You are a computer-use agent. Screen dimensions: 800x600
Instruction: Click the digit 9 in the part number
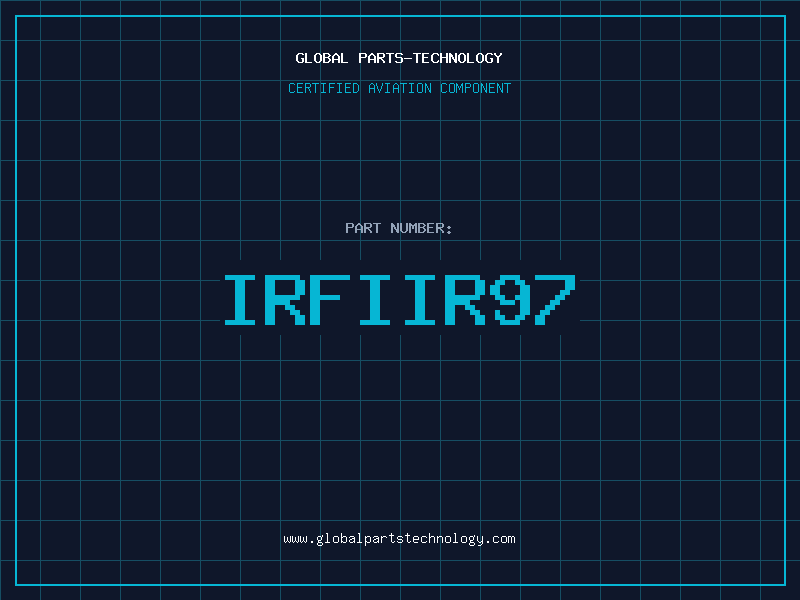click(510, 300)
